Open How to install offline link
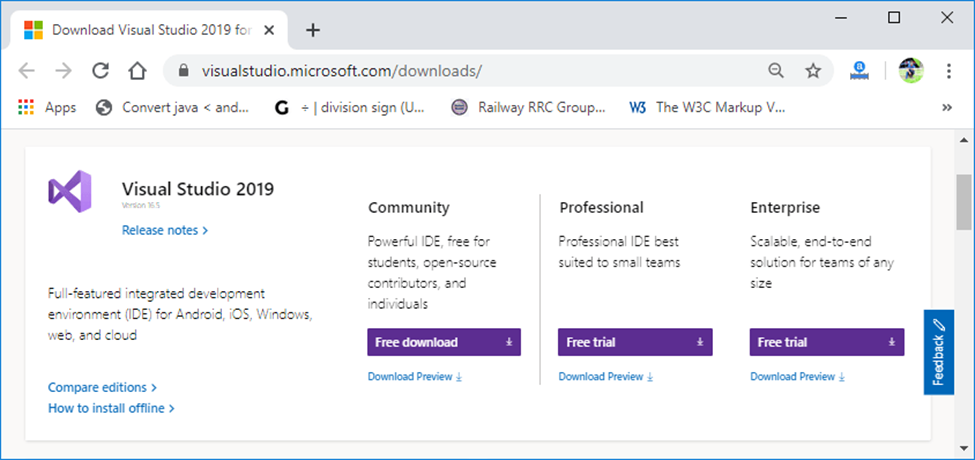The width and height of the screenshot is (975, 460). (x=111, y=408)
